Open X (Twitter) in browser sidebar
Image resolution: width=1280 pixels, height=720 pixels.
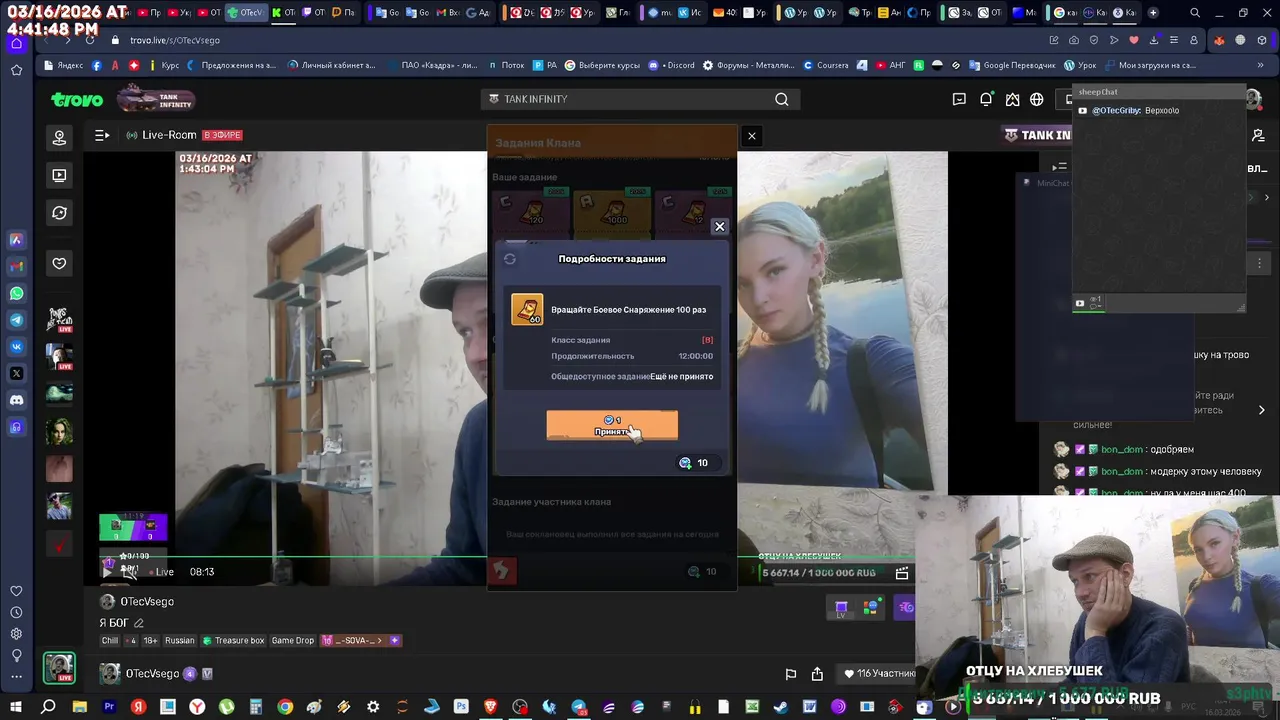[16, 373]
